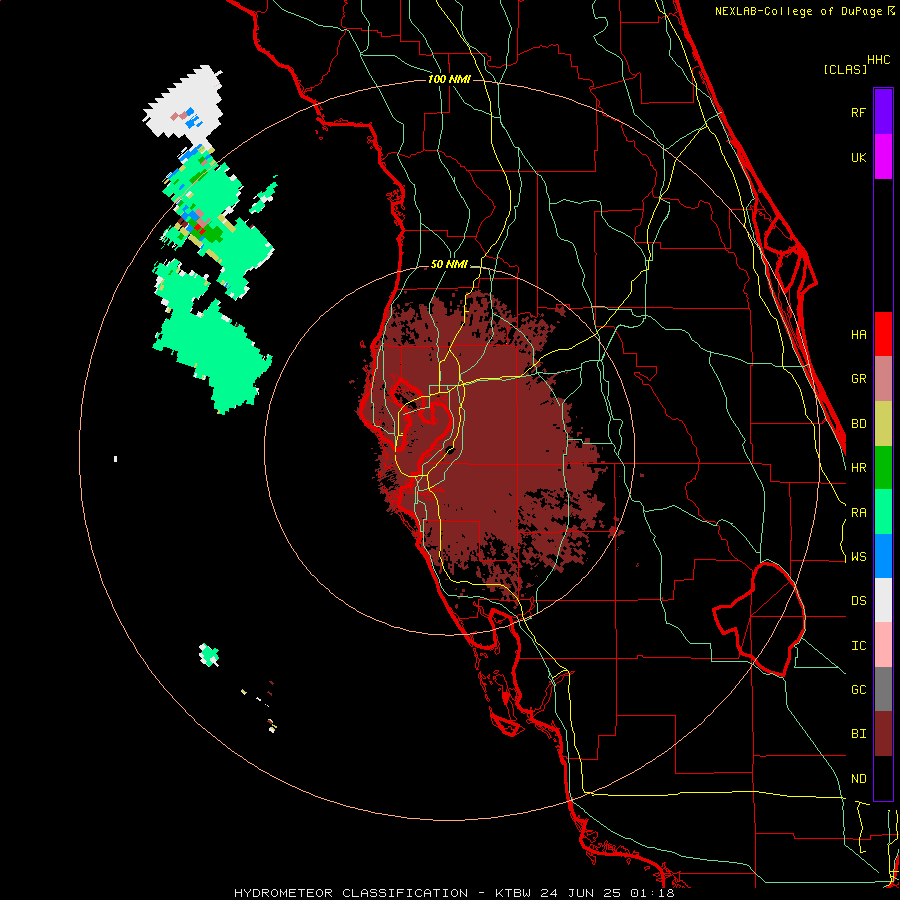
Task: Click the BD yellow legend swatch
Action: pyautogui.click(x=883, y=424)
